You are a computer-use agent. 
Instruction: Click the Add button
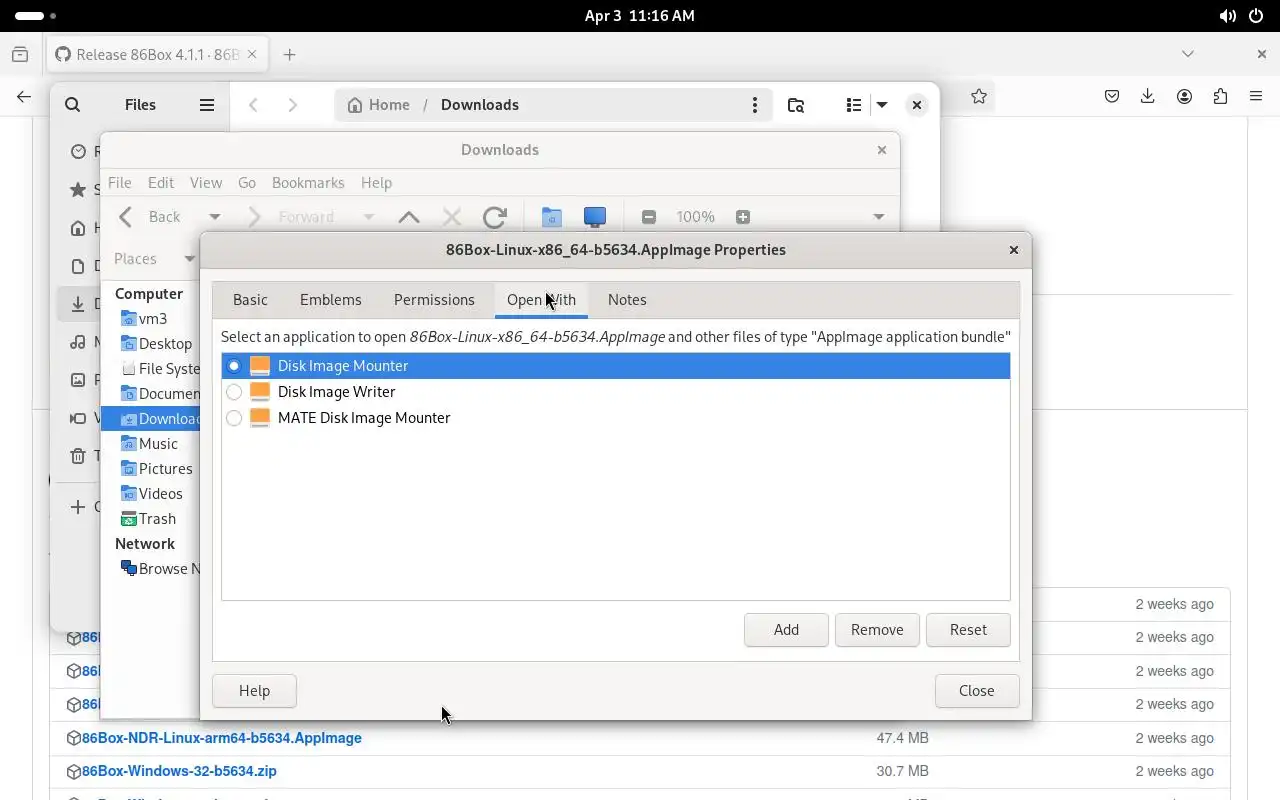[786, 630]
